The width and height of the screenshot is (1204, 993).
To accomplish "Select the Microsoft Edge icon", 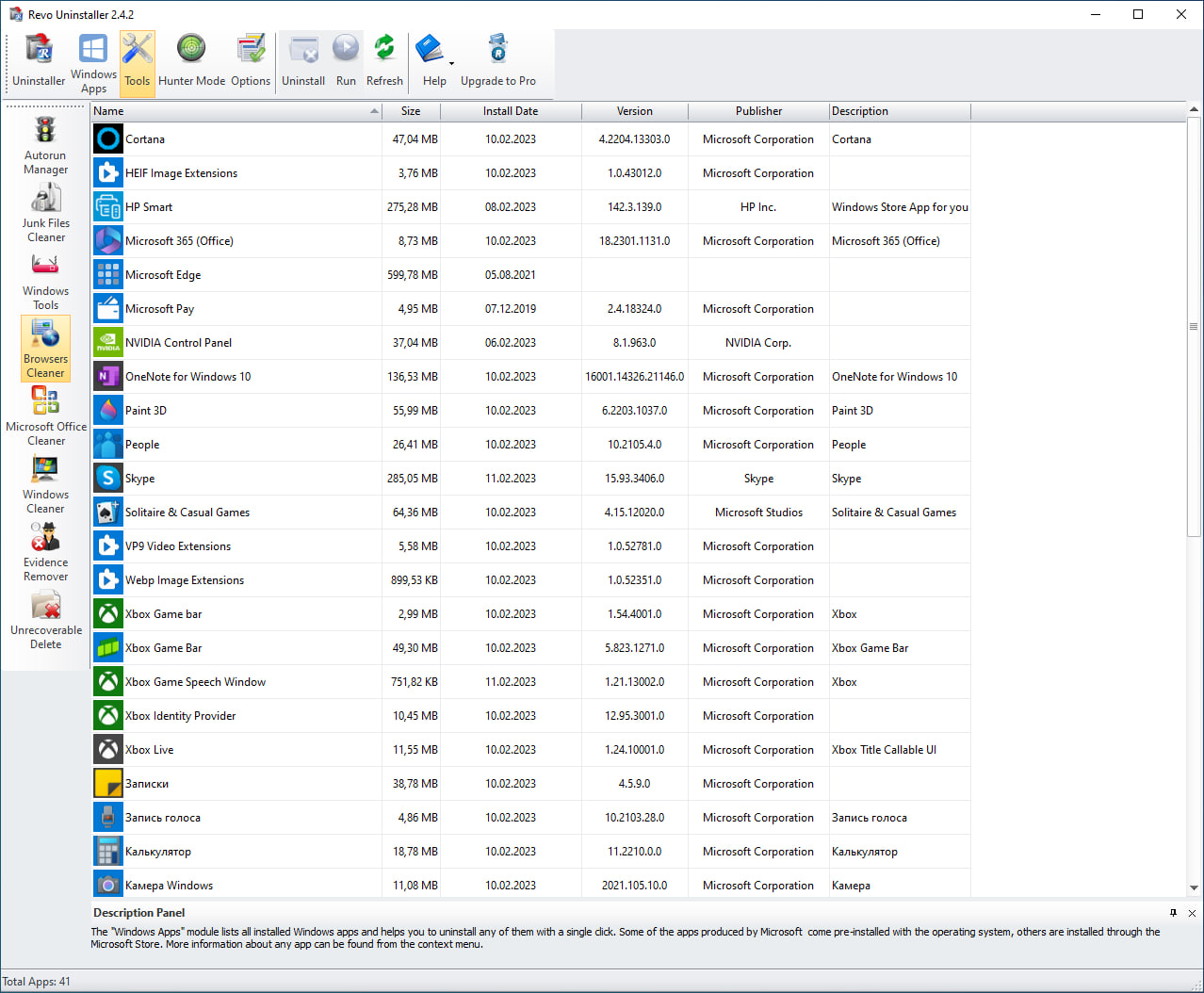I will (108, 275).
